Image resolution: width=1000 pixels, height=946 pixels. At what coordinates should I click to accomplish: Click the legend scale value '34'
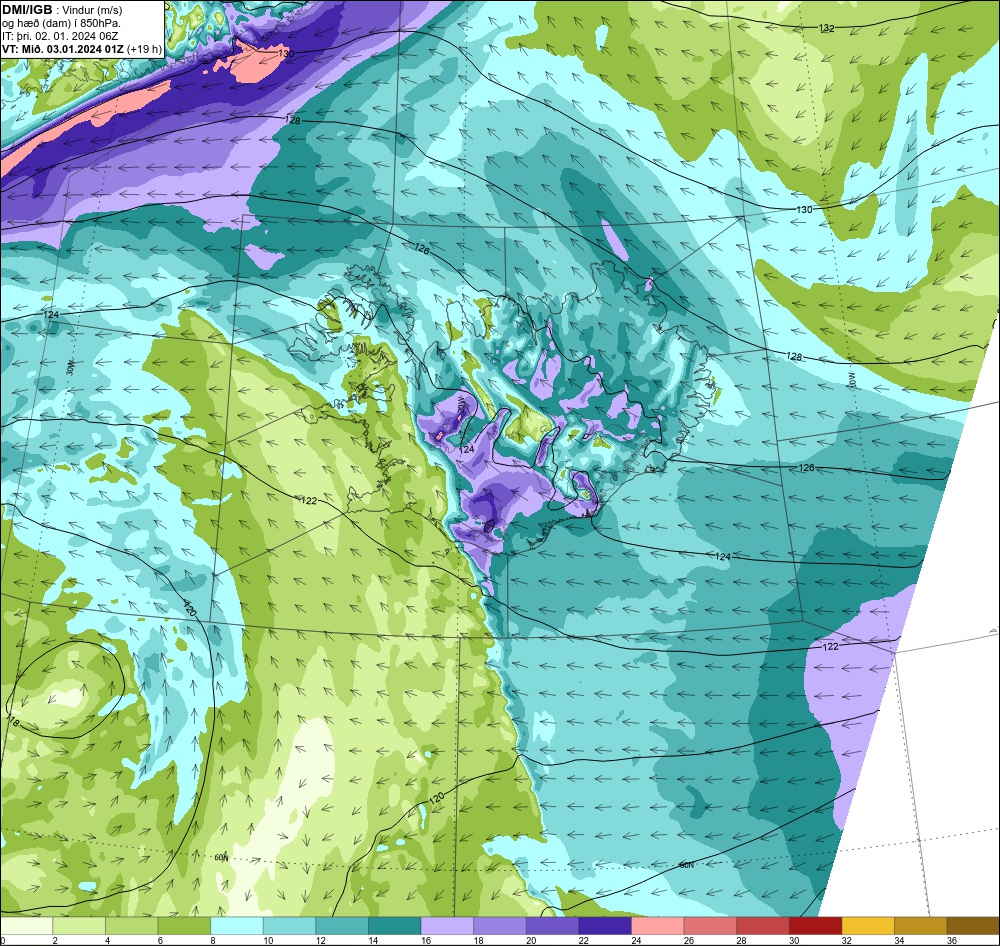tap(899, 940)
